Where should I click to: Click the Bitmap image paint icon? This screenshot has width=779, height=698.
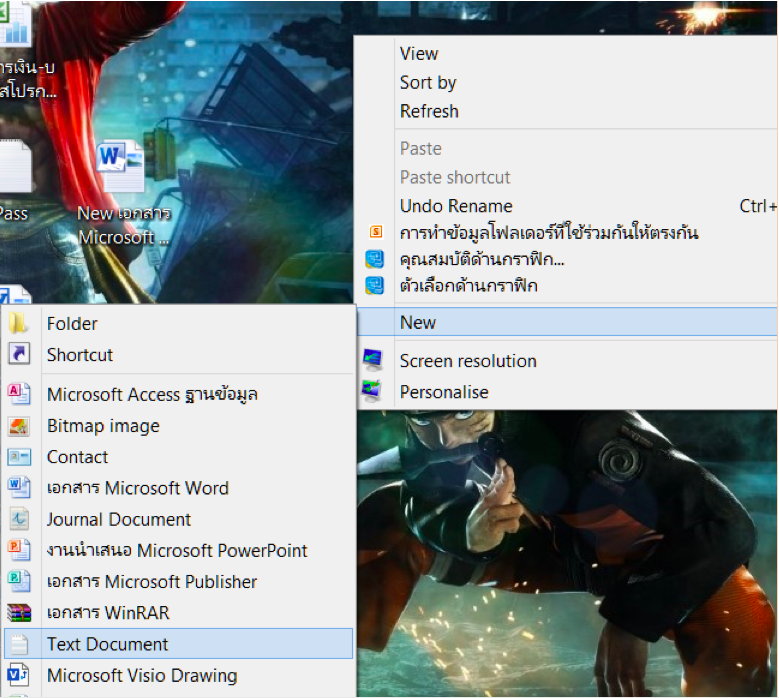pyautogui.click(x=19, y=426)
